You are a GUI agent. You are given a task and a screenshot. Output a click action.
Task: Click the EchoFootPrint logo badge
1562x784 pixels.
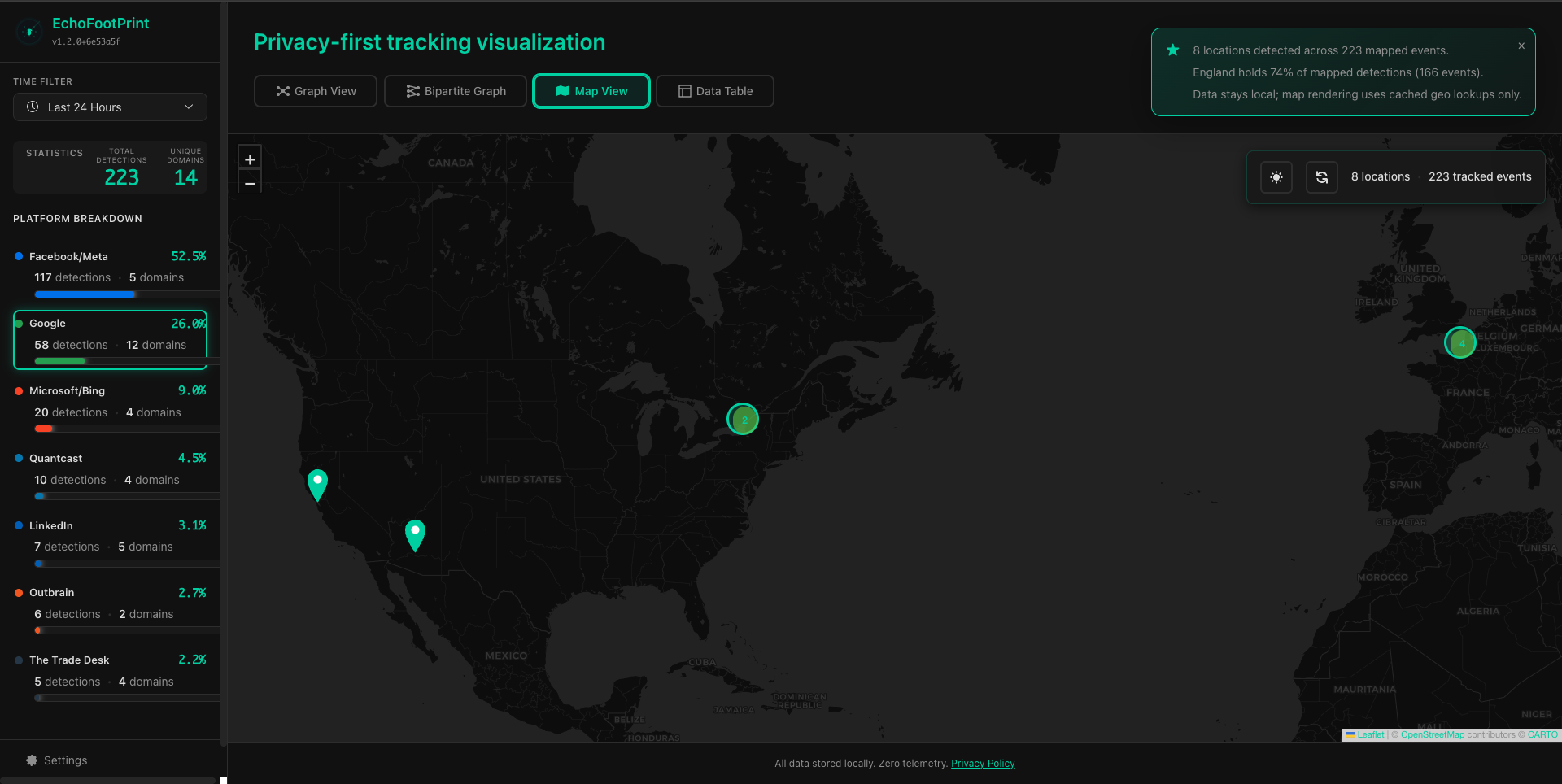pos(29,31)
